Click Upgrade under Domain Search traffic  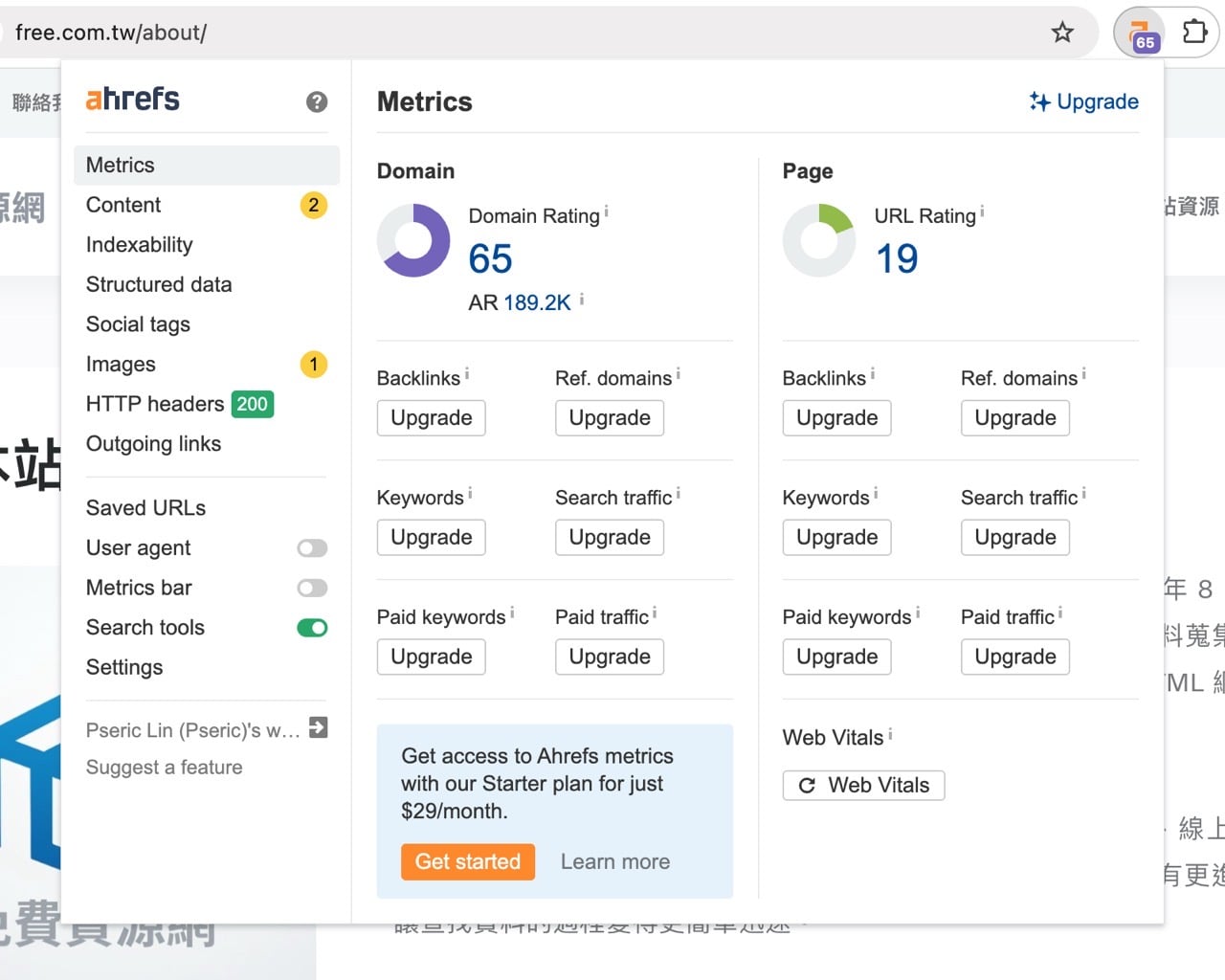point(610,538)
